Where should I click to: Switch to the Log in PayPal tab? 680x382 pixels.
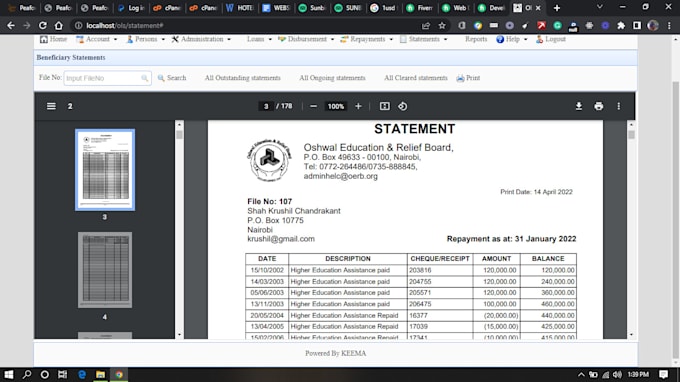[131, 8]
